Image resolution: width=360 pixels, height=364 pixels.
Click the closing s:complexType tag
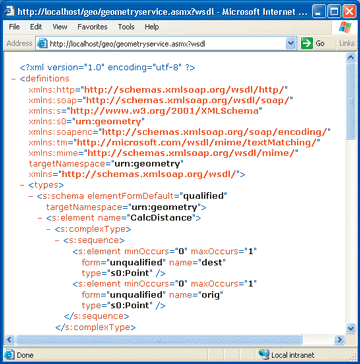point(96,327)
